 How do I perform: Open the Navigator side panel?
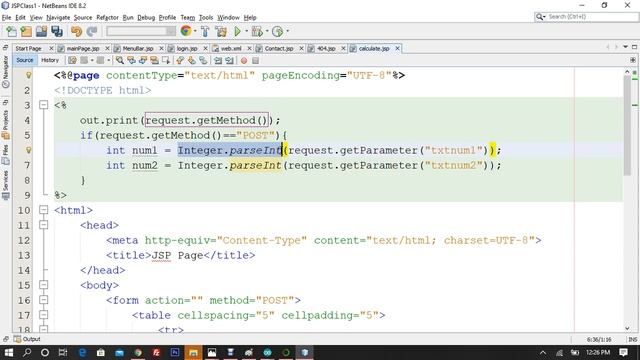coord(5,72)
